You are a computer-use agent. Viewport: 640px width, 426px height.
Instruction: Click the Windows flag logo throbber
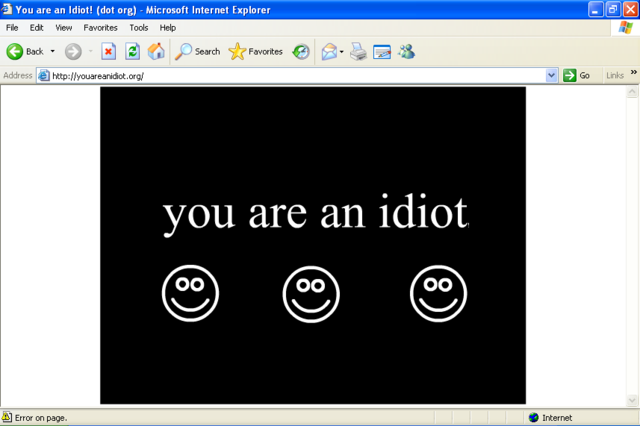(625, 28)
